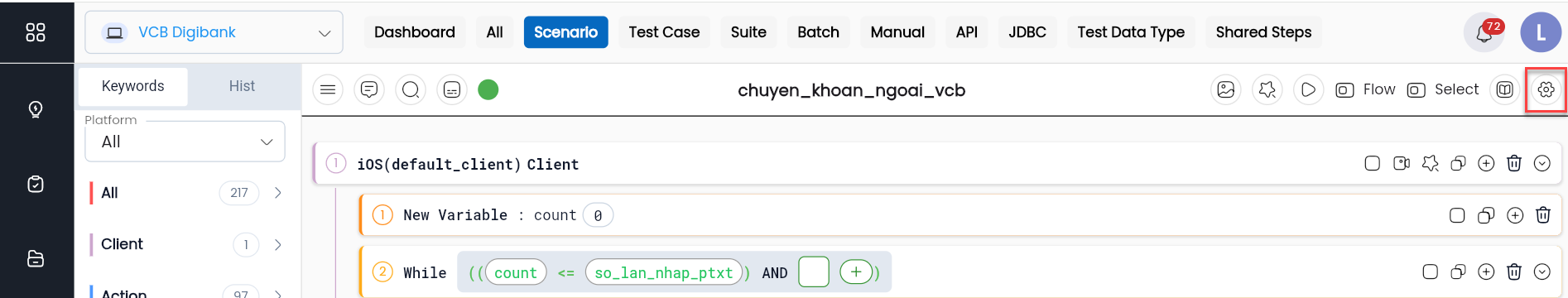Duplicate the iOS Client step
The height and width of the screenshot is (298, 1568).
(1459, 163)
